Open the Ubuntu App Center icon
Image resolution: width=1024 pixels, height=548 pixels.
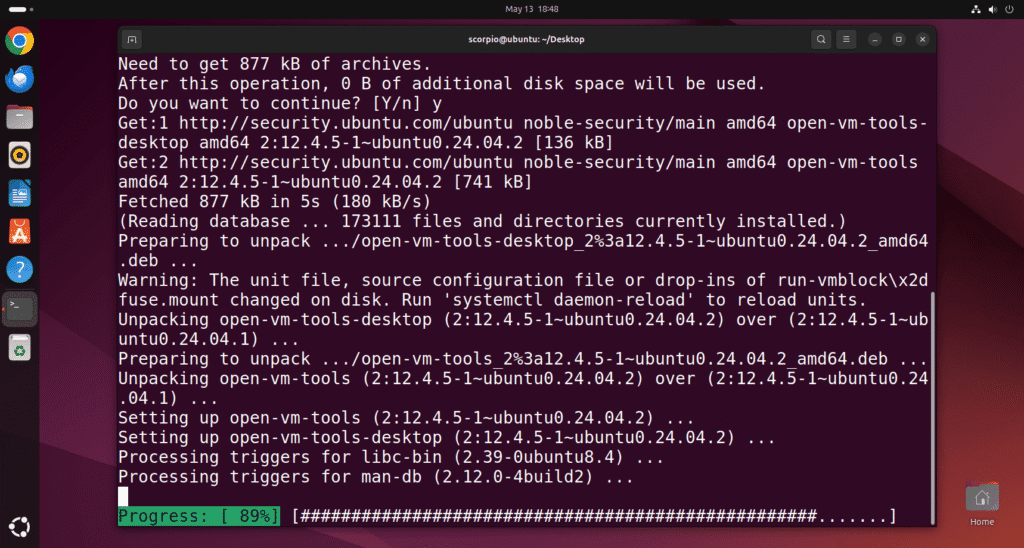point(20,231)
